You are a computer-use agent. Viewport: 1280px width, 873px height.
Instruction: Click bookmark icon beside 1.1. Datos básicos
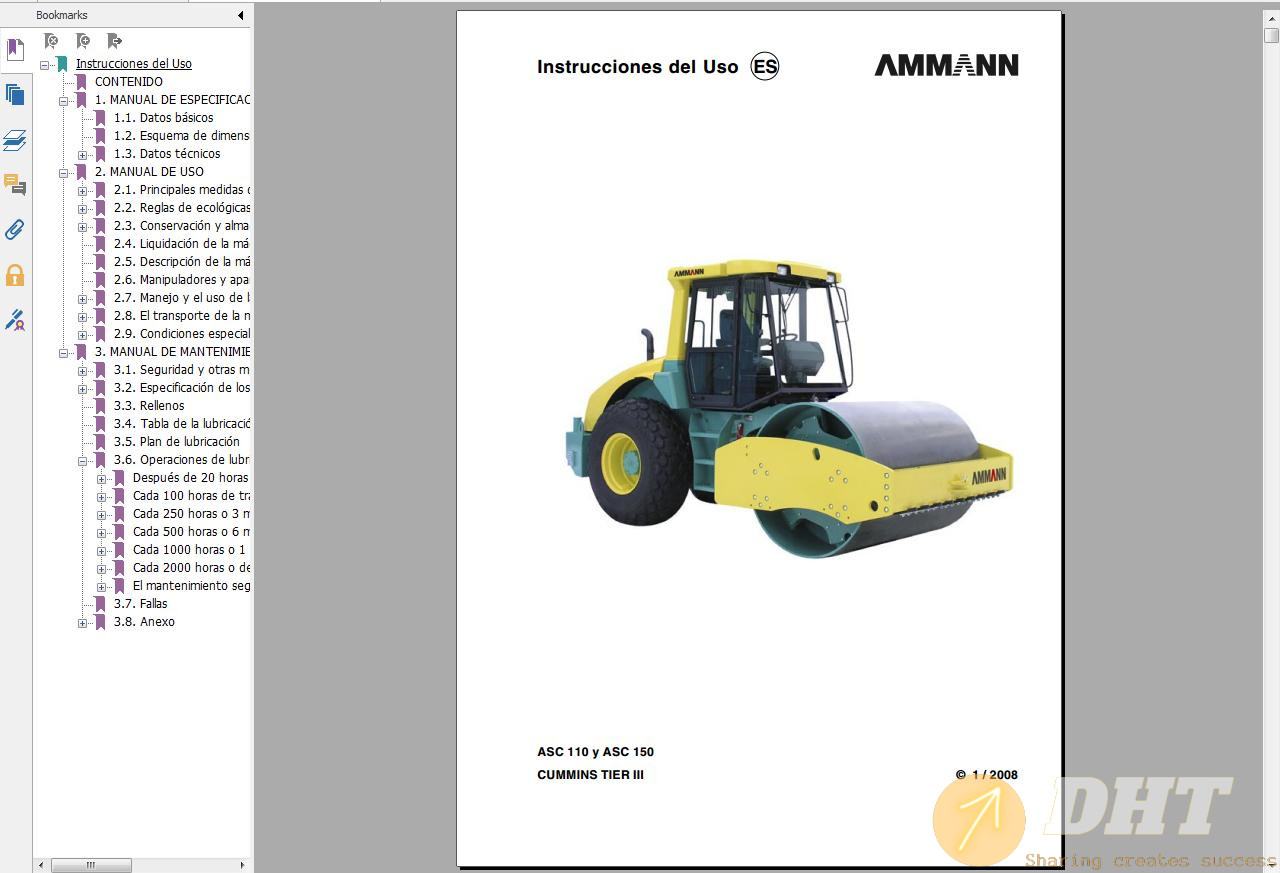point(100,118)
